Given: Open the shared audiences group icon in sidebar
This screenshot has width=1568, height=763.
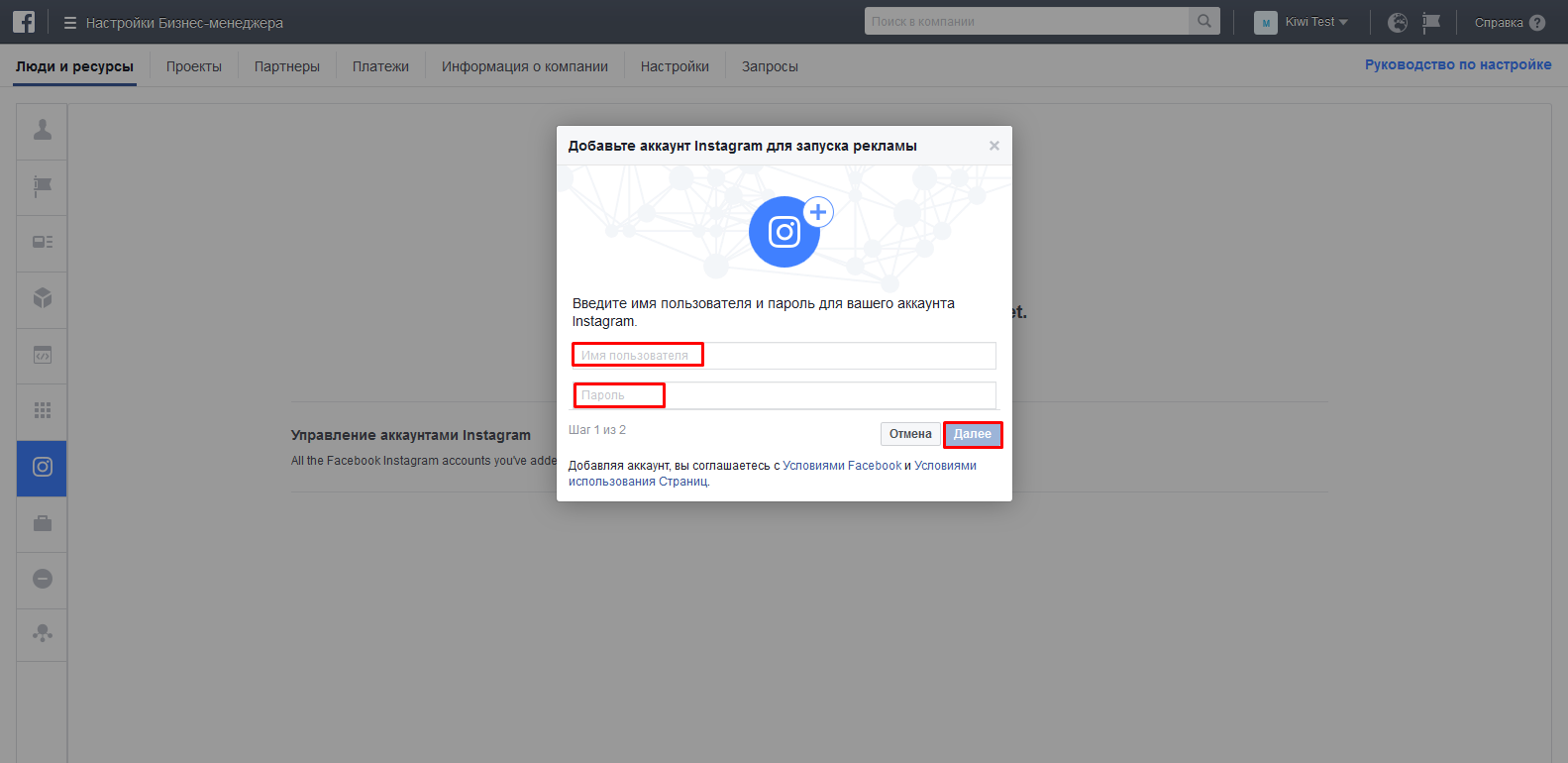Looking at the screenshot, I should click(x=43, y=634).
